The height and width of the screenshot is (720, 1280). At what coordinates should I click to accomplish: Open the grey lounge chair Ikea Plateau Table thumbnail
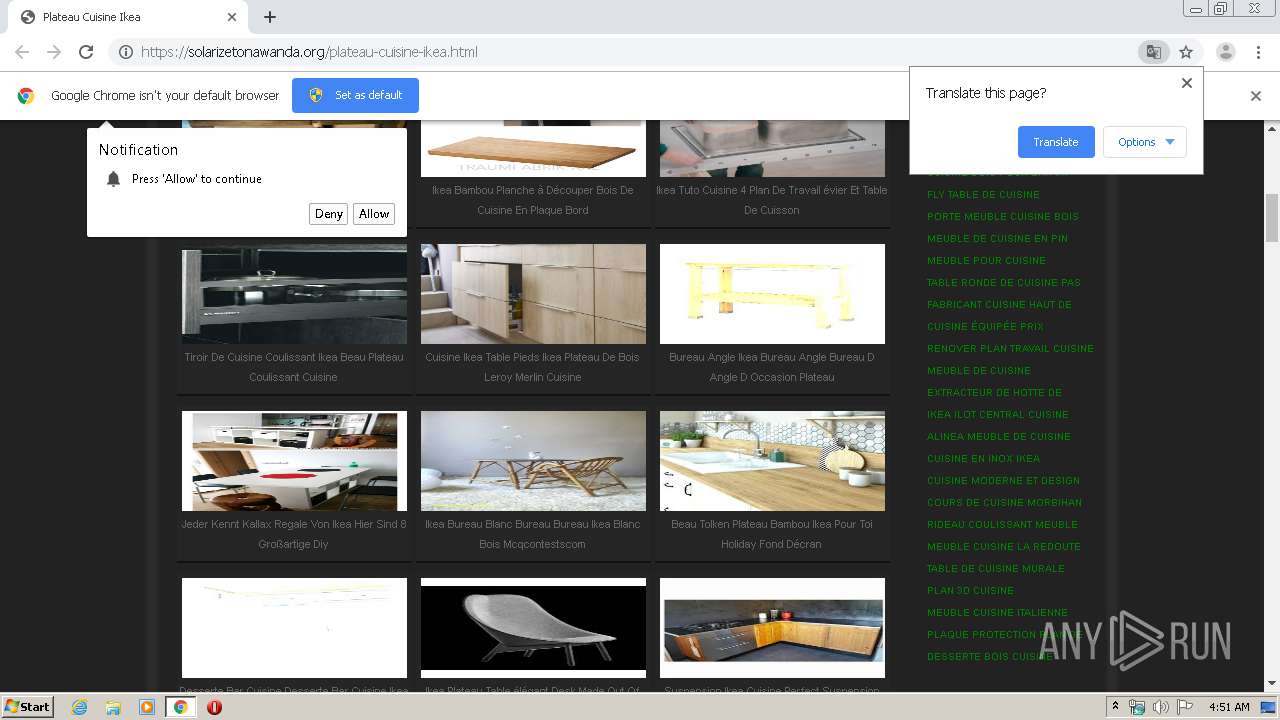point(533,628)
